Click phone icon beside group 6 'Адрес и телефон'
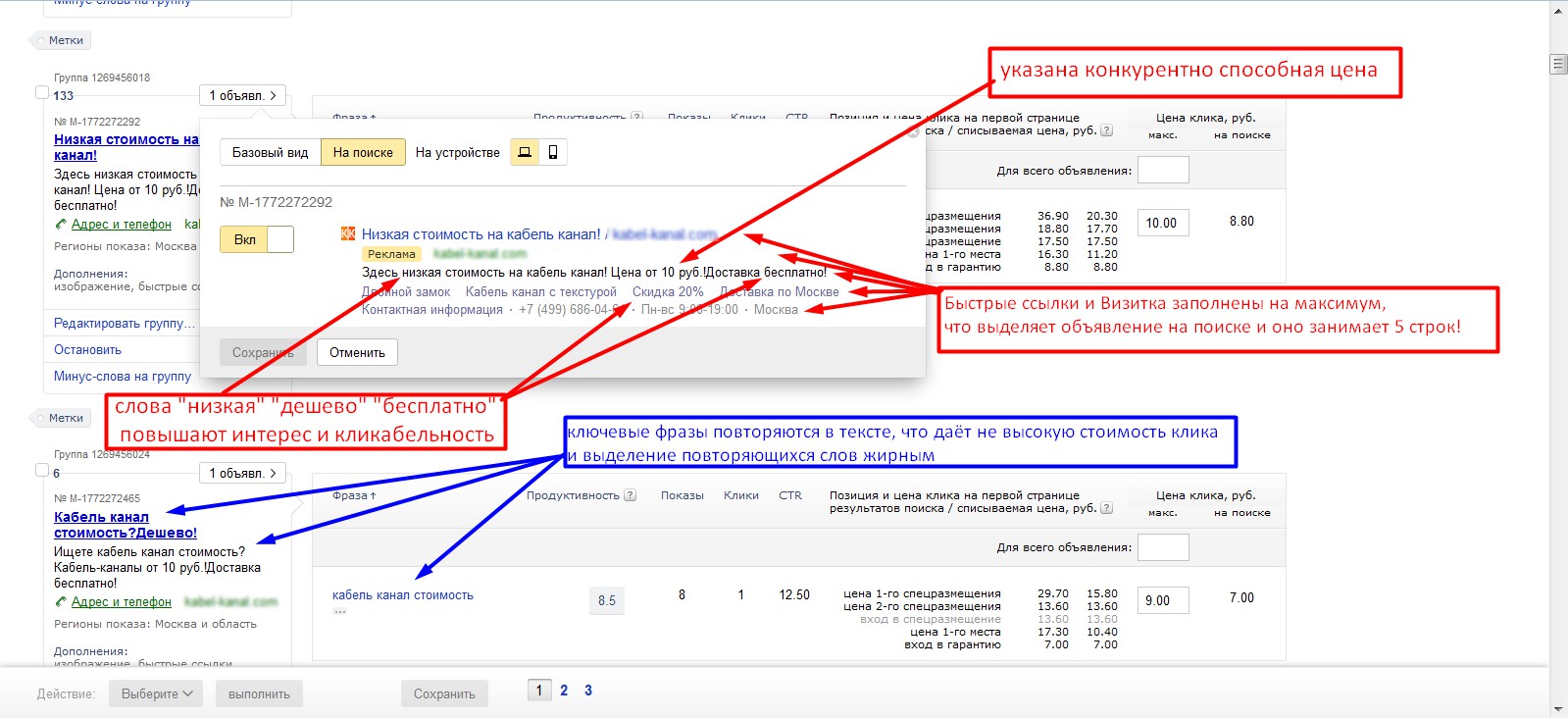The image size is (1568, 718). point(62,602)
